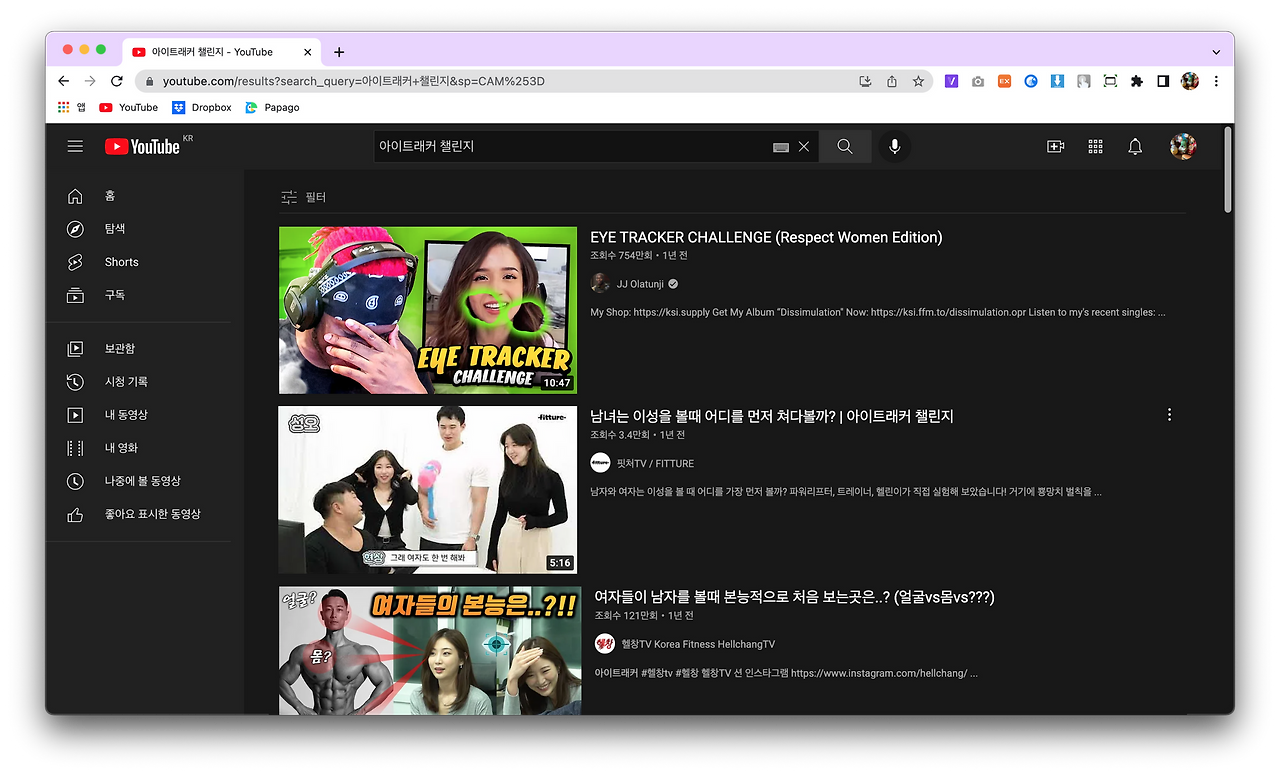View site information via the lock icon
Screen dimensions: 1280x776
tap(150, 81)
